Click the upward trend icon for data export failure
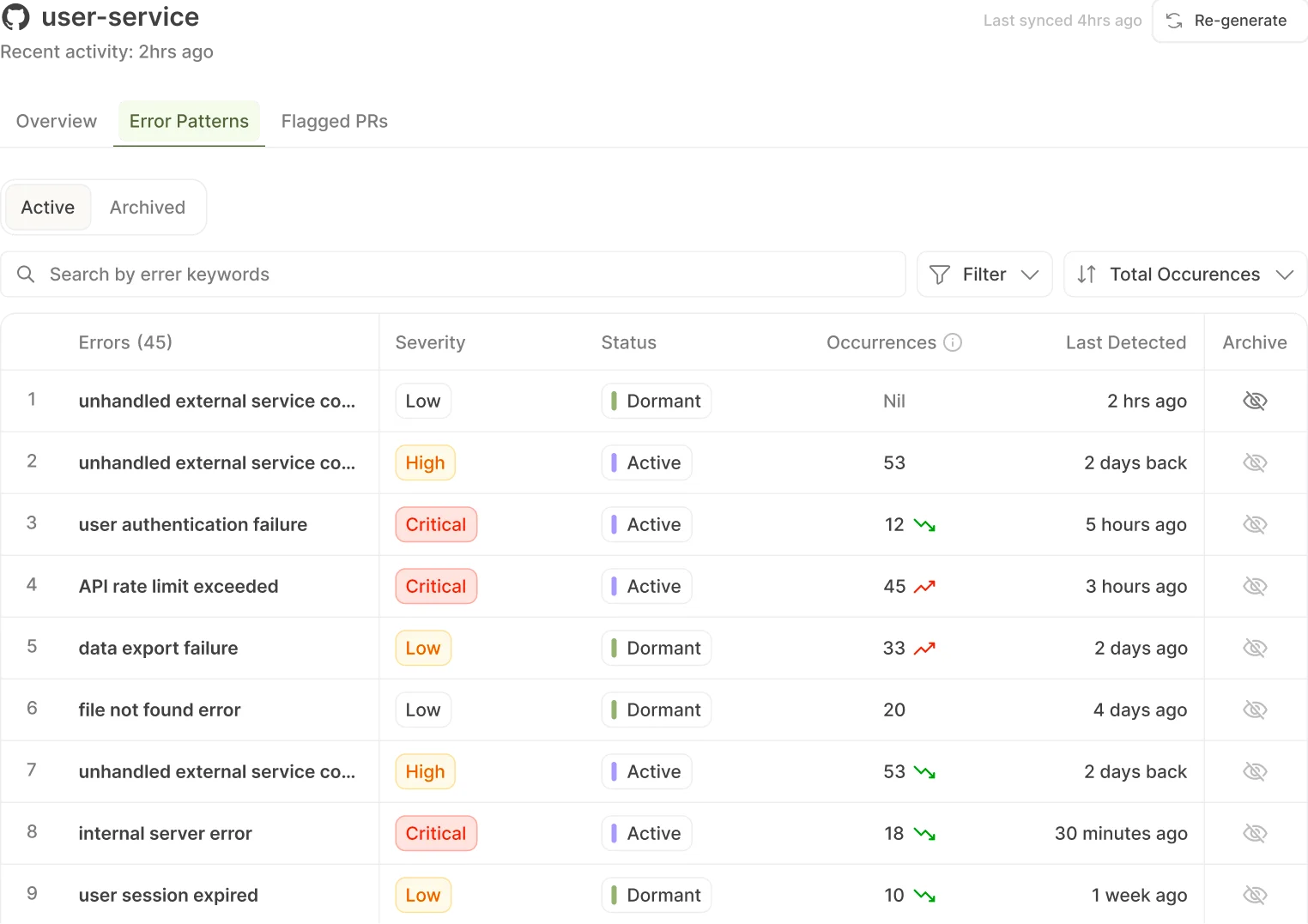Viewport: 1308px width, 924px height. (924, 649)
